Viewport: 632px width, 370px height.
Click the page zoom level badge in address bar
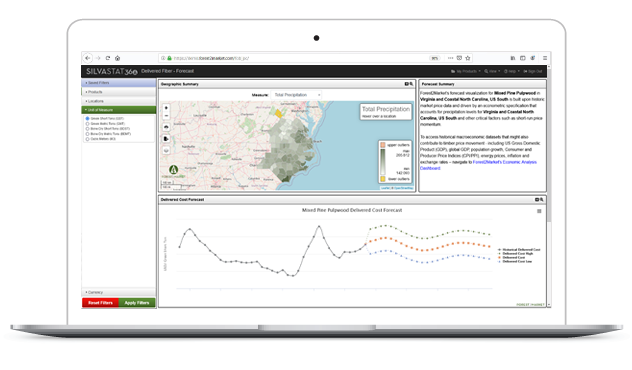point(434,58)
